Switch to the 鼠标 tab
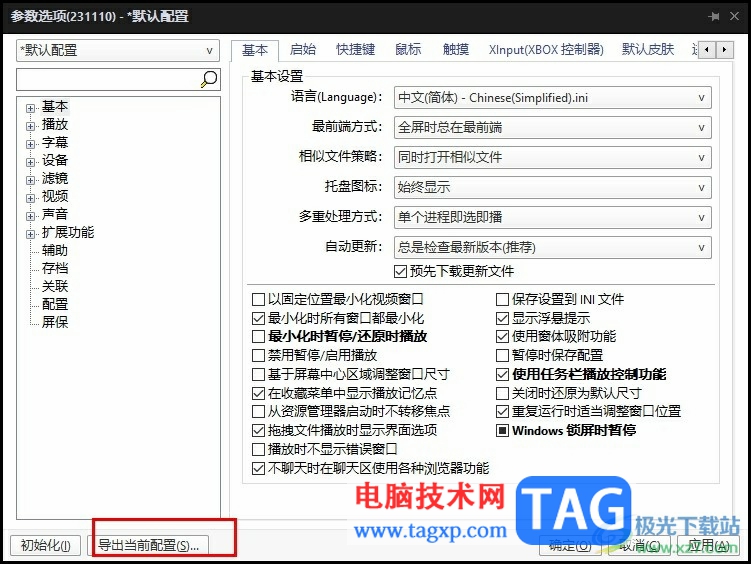Viewport: 751px width, 564px height. [408, 49]
